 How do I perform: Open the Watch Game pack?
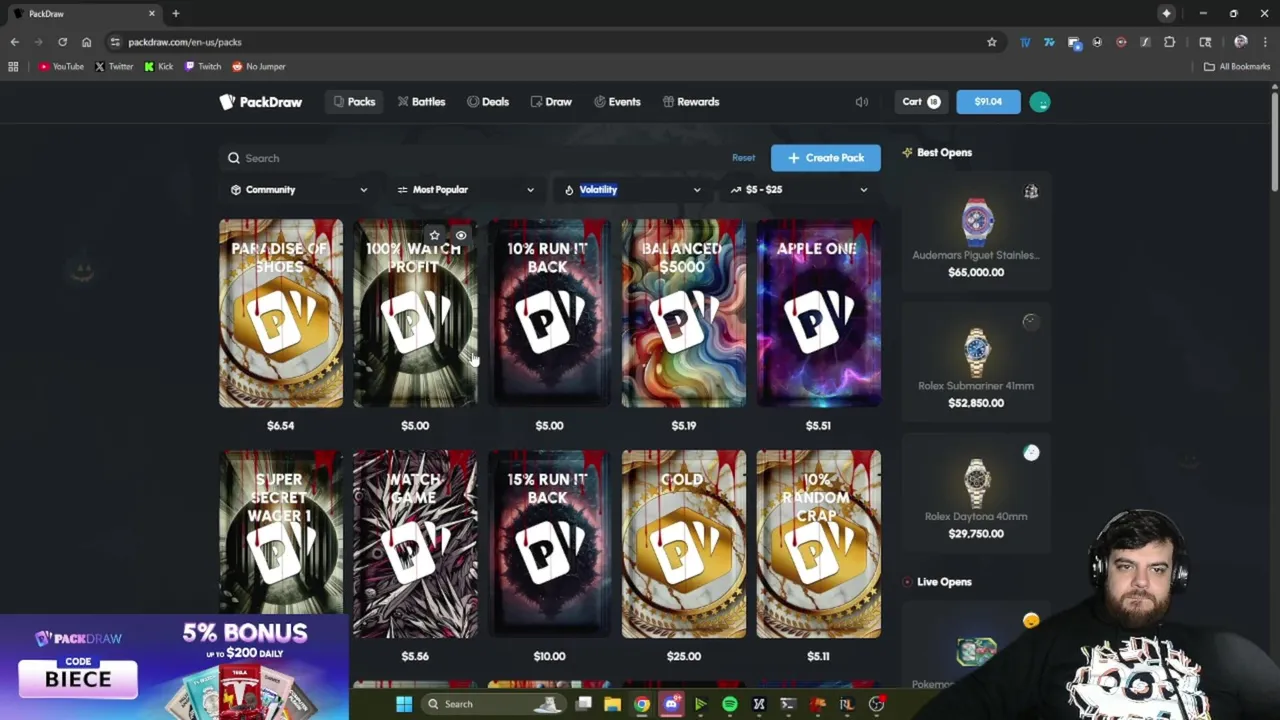click(x=415, y=544)
